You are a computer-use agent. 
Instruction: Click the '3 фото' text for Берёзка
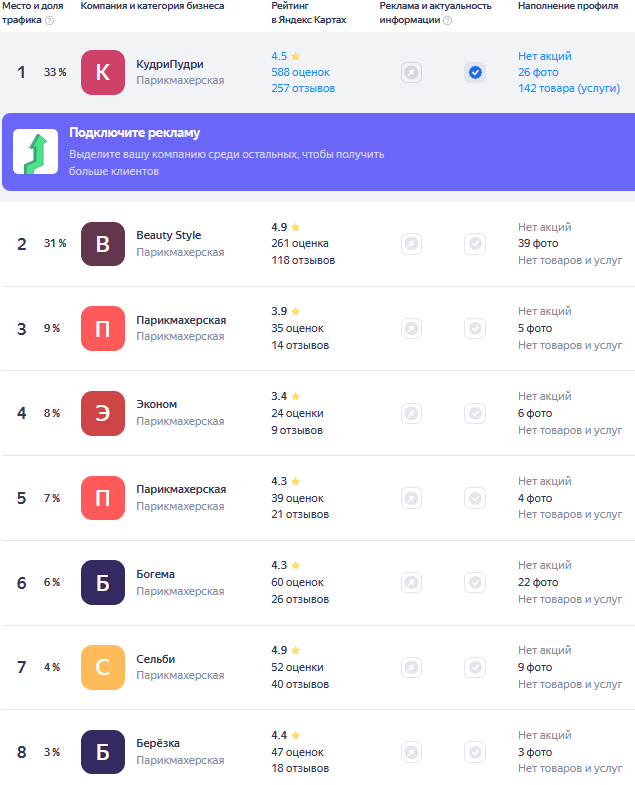pyautogui.click(x=535, y=752)
